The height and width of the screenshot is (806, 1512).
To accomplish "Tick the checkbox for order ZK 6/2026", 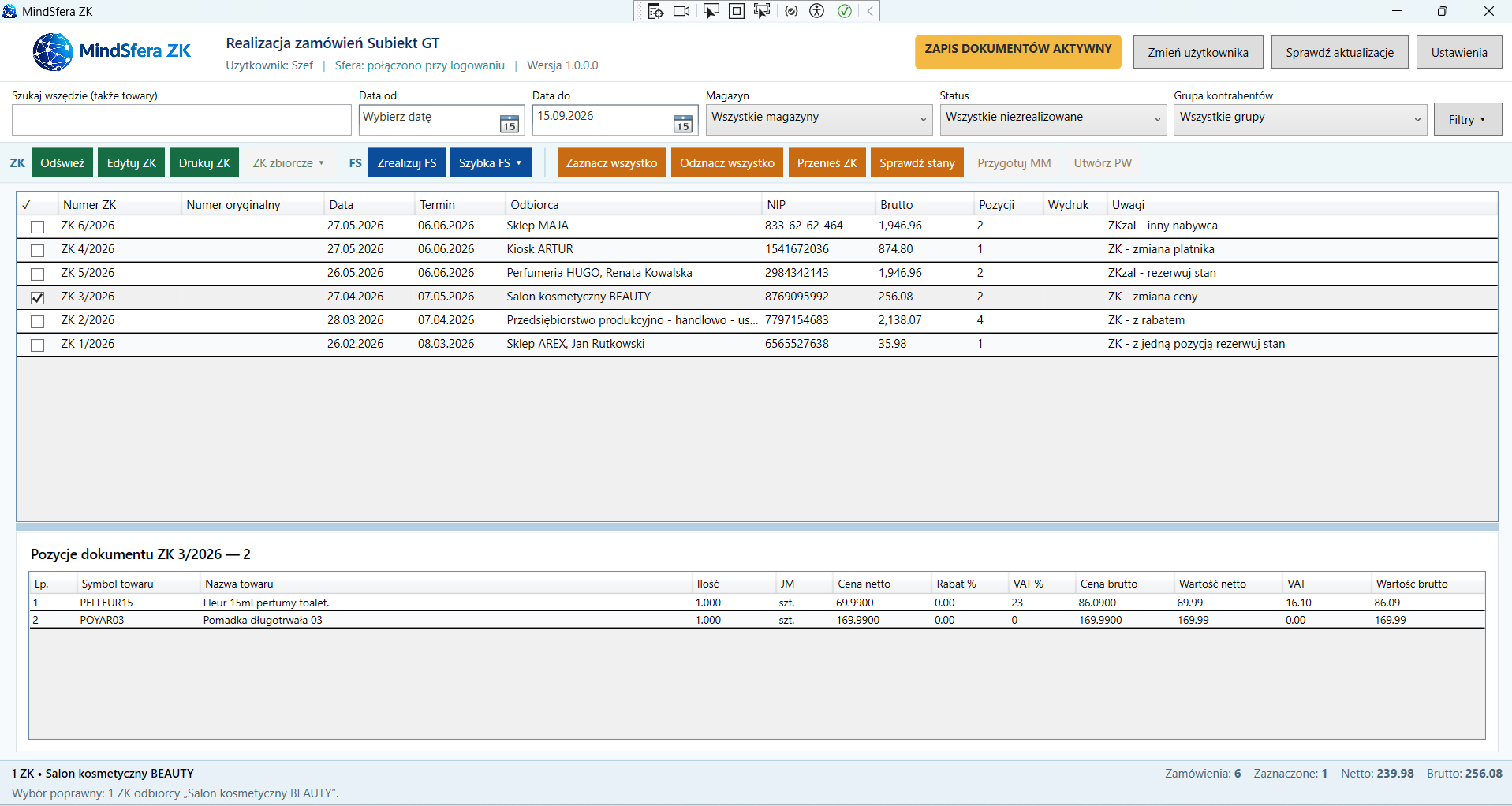I will pos(37,227).
